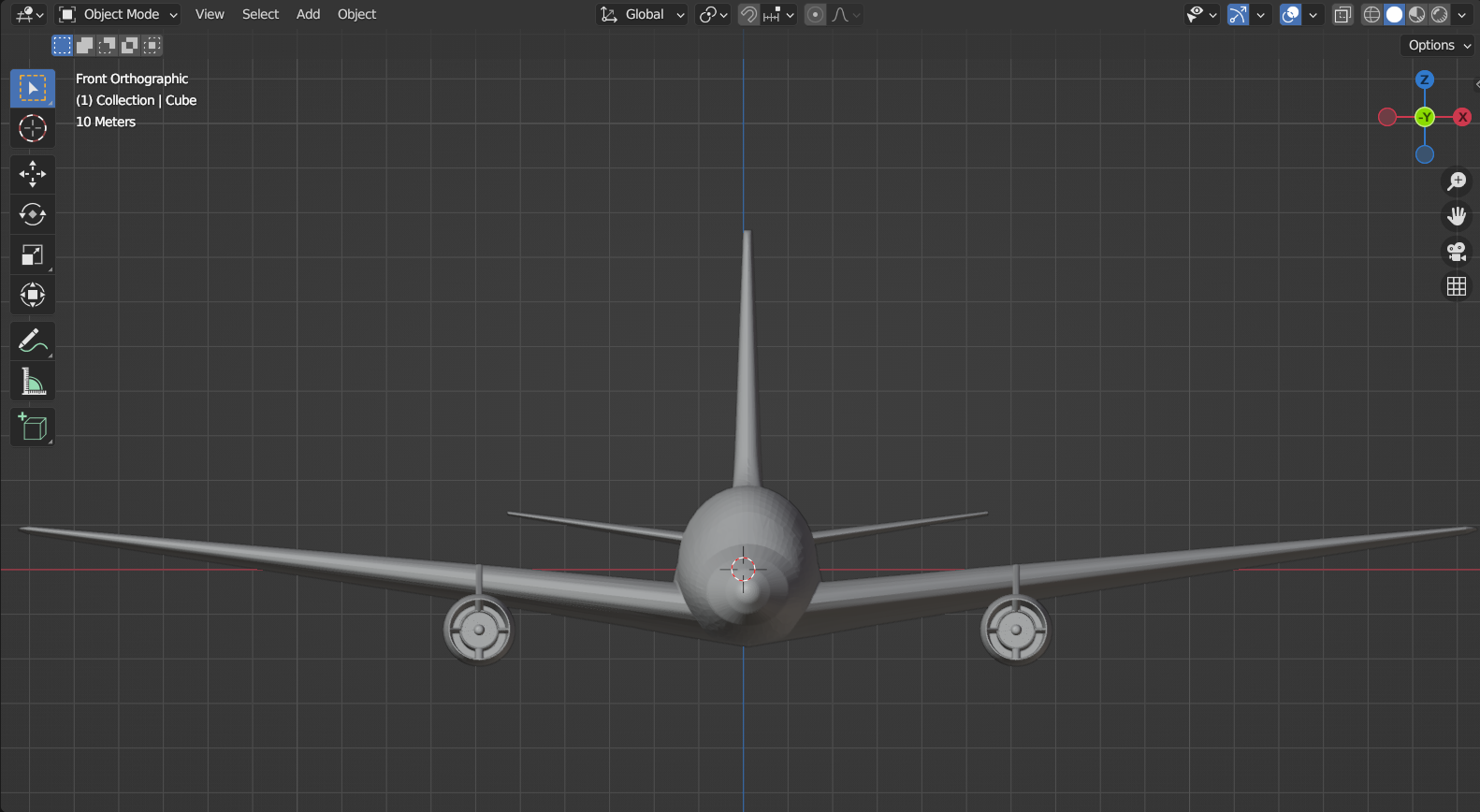Click the Z axis on navigation gizmo
Image resolution: width=1480 pixels, height=812 pixels.
1424,80
